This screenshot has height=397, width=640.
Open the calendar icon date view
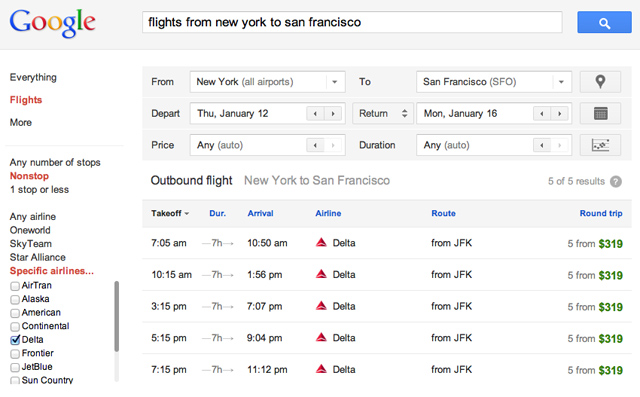[600, 113]
